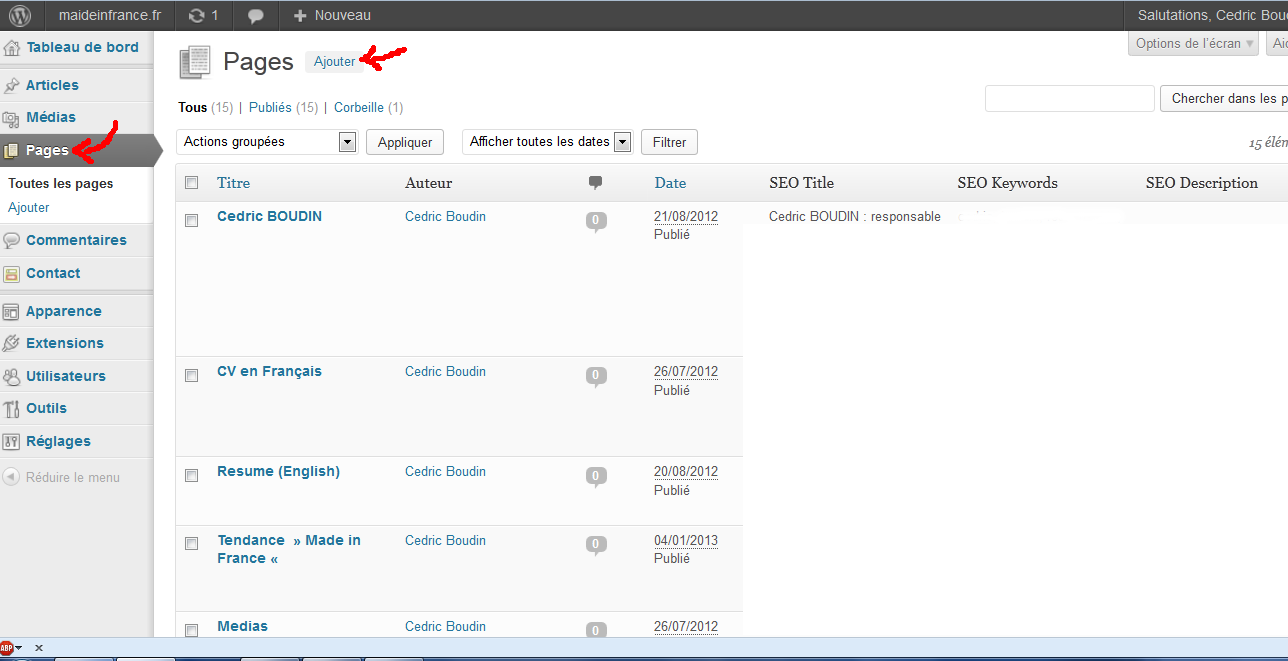
Task: Close the bottom bar with the x button
Action: pyautogui.click(x=38, y=648)
